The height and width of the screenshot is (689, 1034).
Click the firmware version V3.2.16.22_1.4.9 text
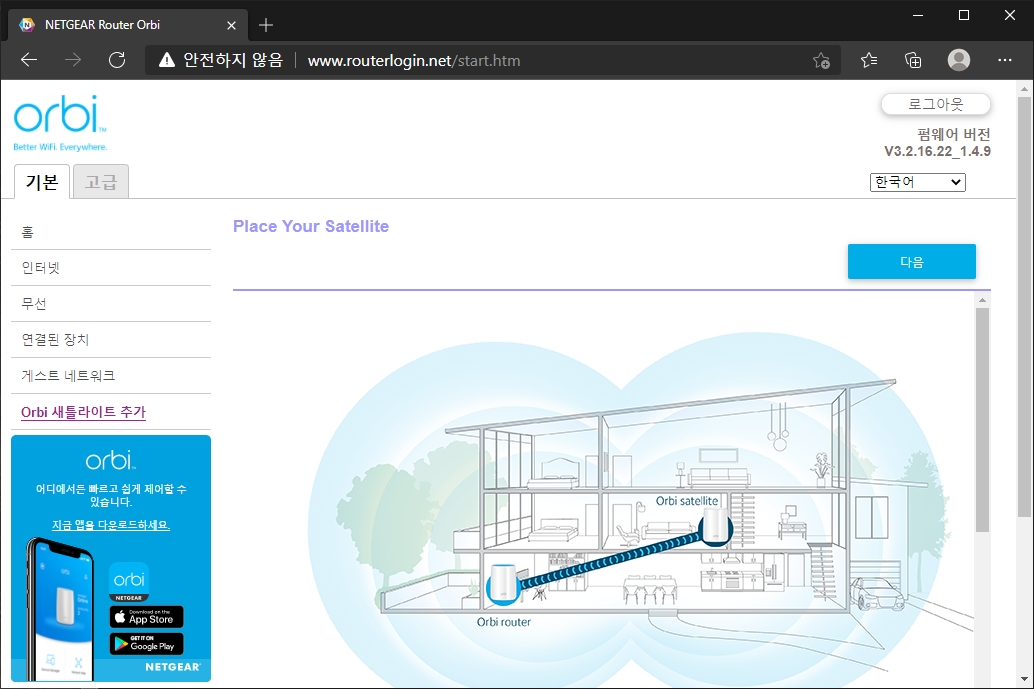pos(937,152)
